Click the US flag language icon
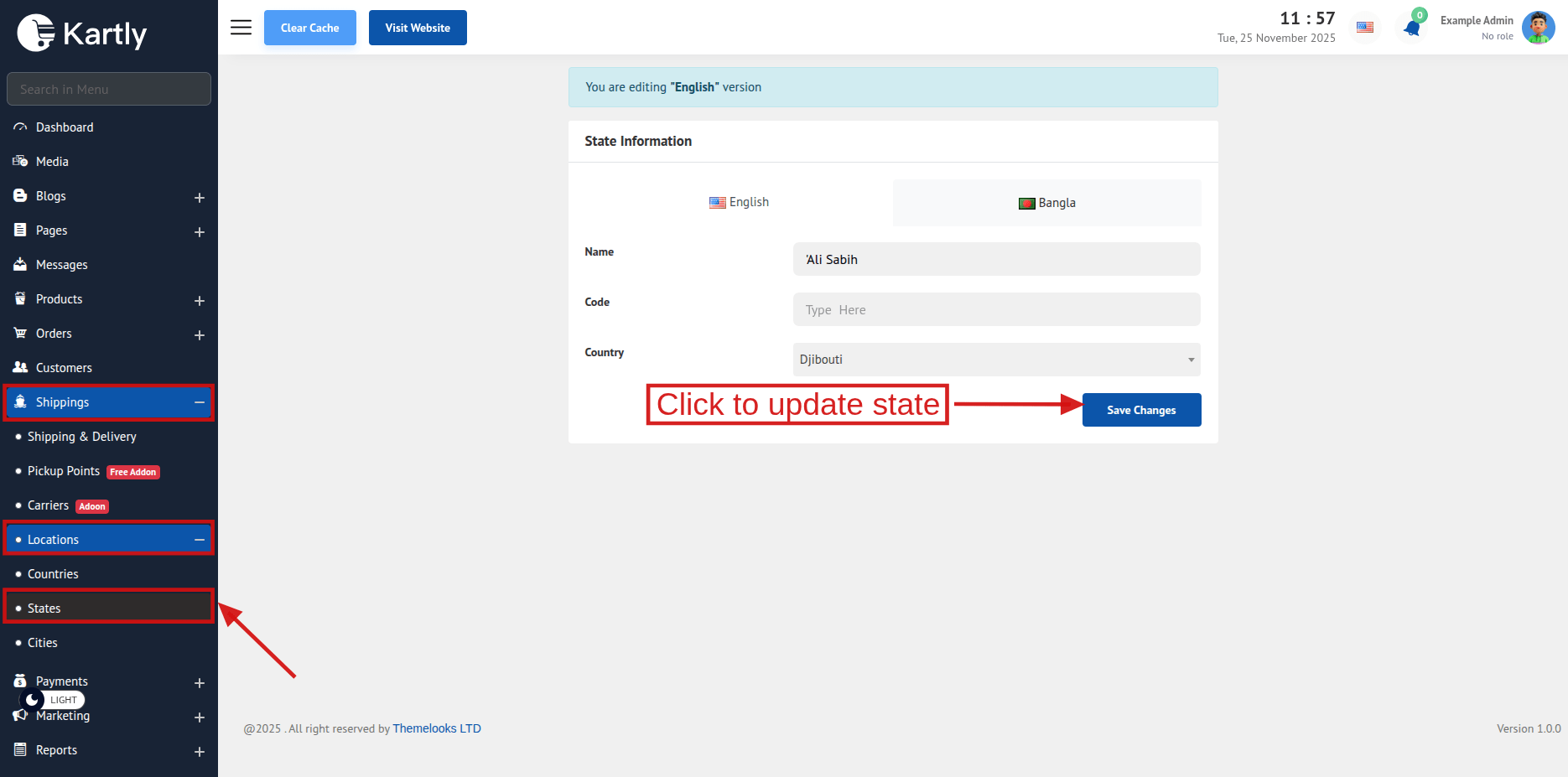Image resolution: width=1568 pixels, height=777 pixels. (x=1365, y=28)
